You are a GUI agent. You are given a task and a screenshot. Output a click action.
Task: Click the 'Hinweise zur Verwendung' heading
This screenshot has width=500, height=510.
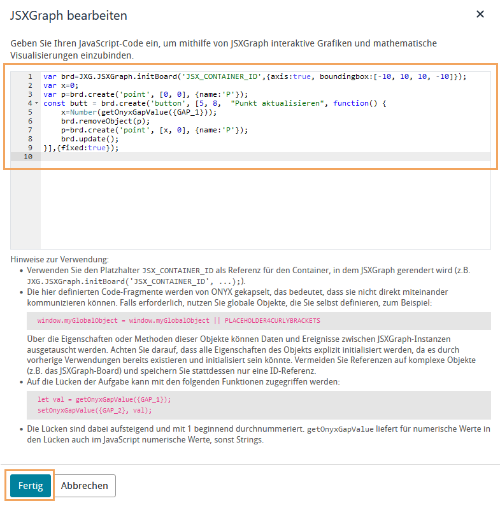click(59, 259)
